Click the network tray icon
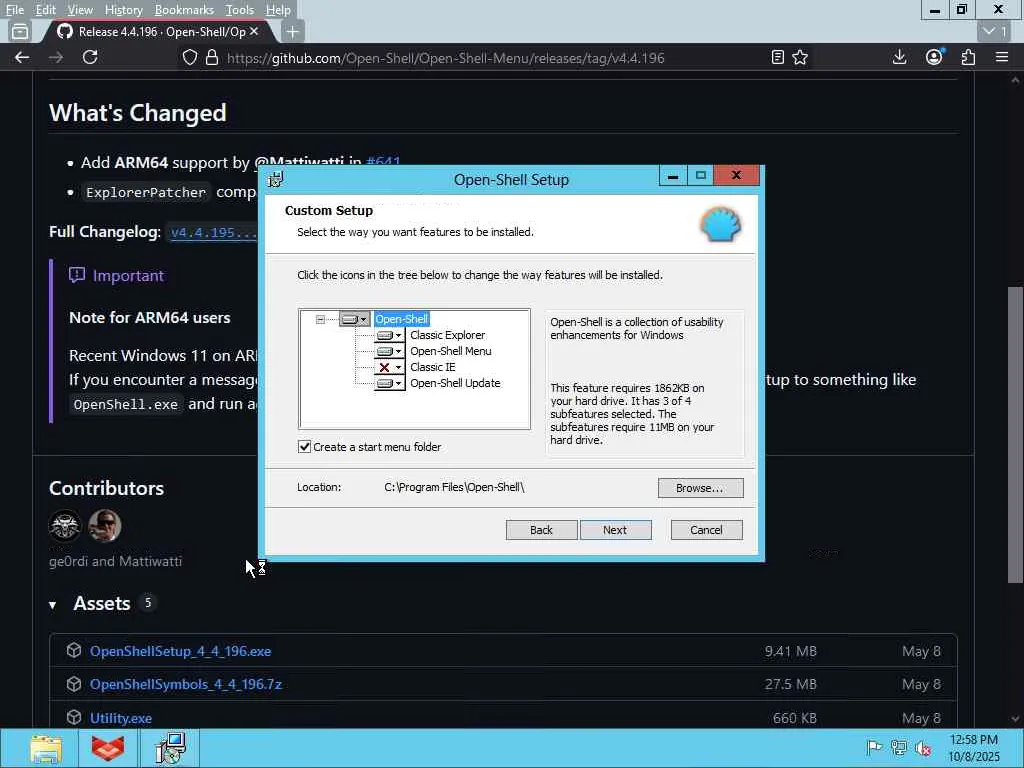The height and width of the screenshot is (768, 1024). (899, 748)
